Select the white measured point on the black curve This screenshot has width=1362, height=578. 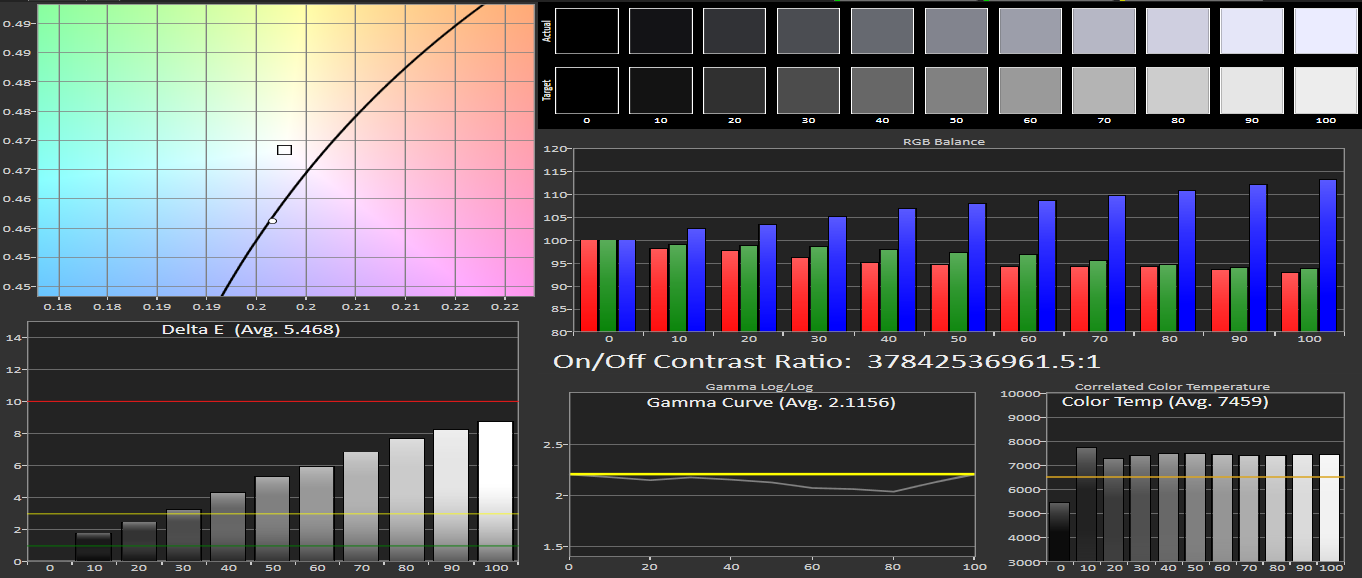click(x=272, y=221)
